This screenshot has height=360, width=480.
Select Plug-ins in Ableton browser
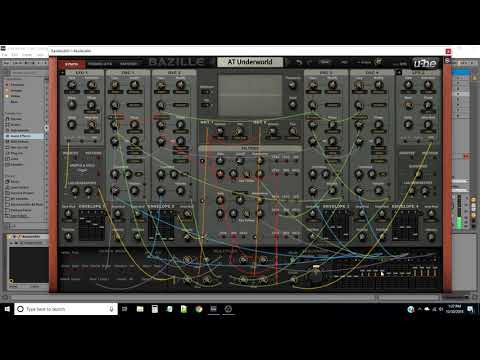(x=17, y=153)
